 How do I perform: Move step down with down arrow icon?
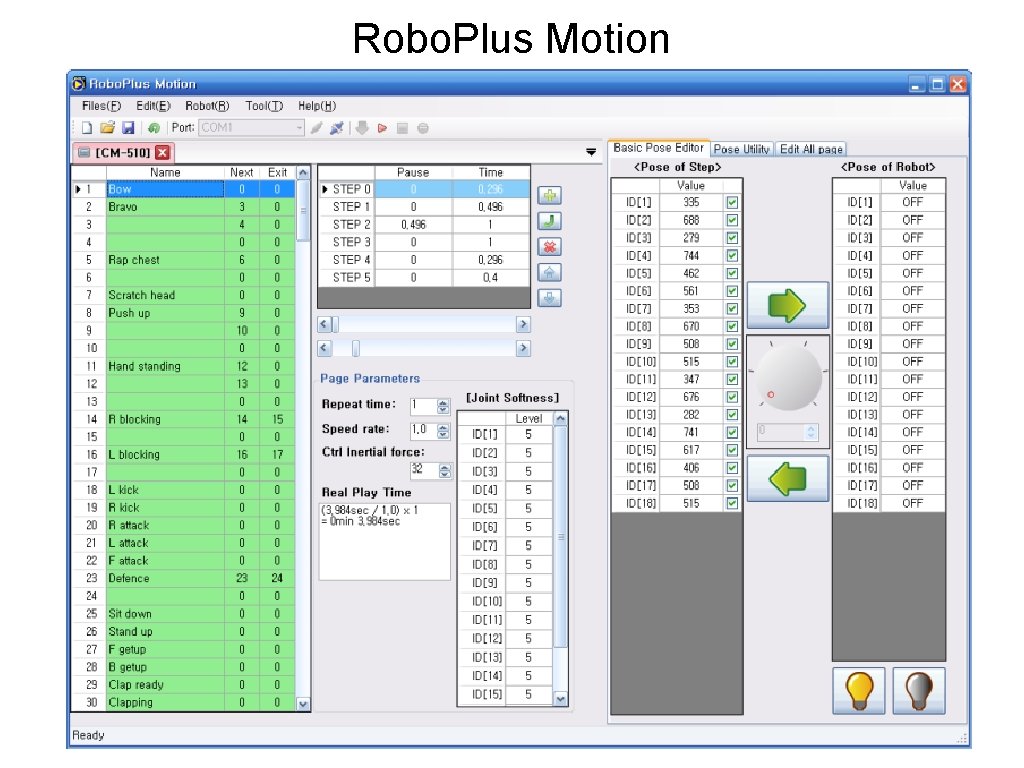[550, 298]
